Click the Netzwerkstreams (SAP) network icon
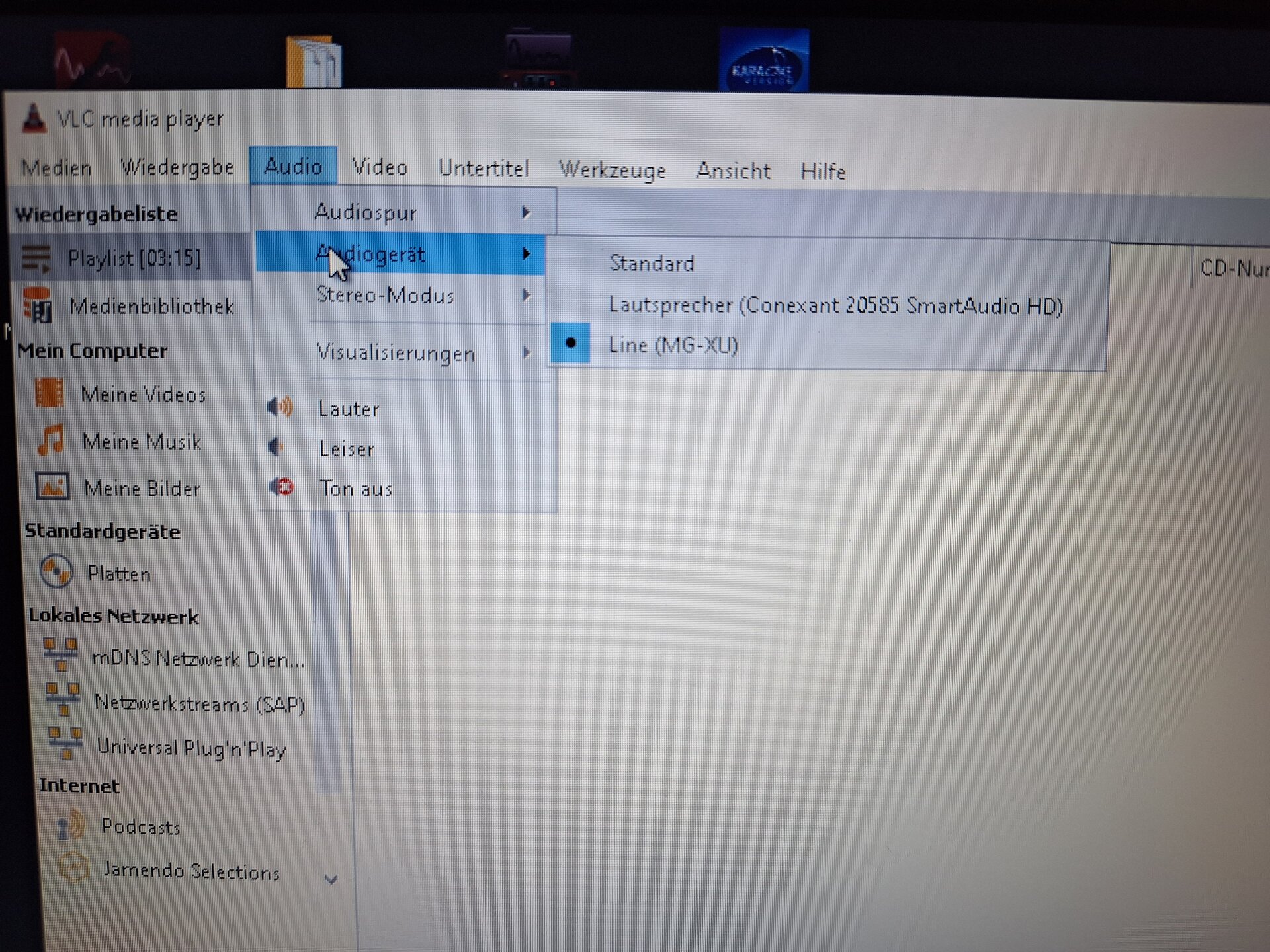This screenshot has height=952, width=1270. pyautogui.click(x=63, y=699)
